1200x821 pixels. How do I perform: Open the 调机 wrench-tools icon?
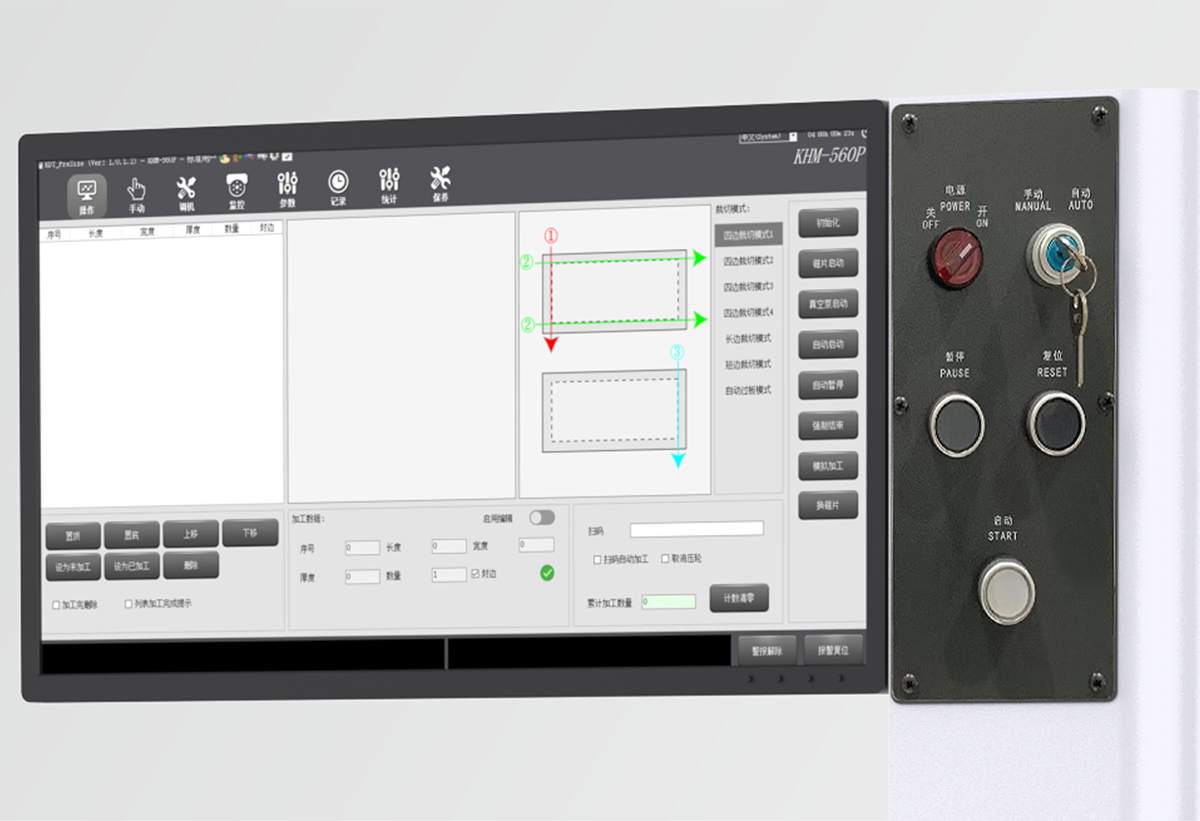(x=186, y=191)
